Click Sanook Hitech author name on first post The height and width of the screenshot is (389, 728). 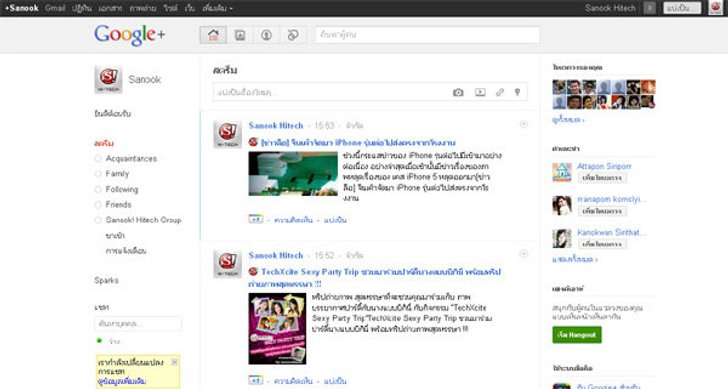click(276, 125)
